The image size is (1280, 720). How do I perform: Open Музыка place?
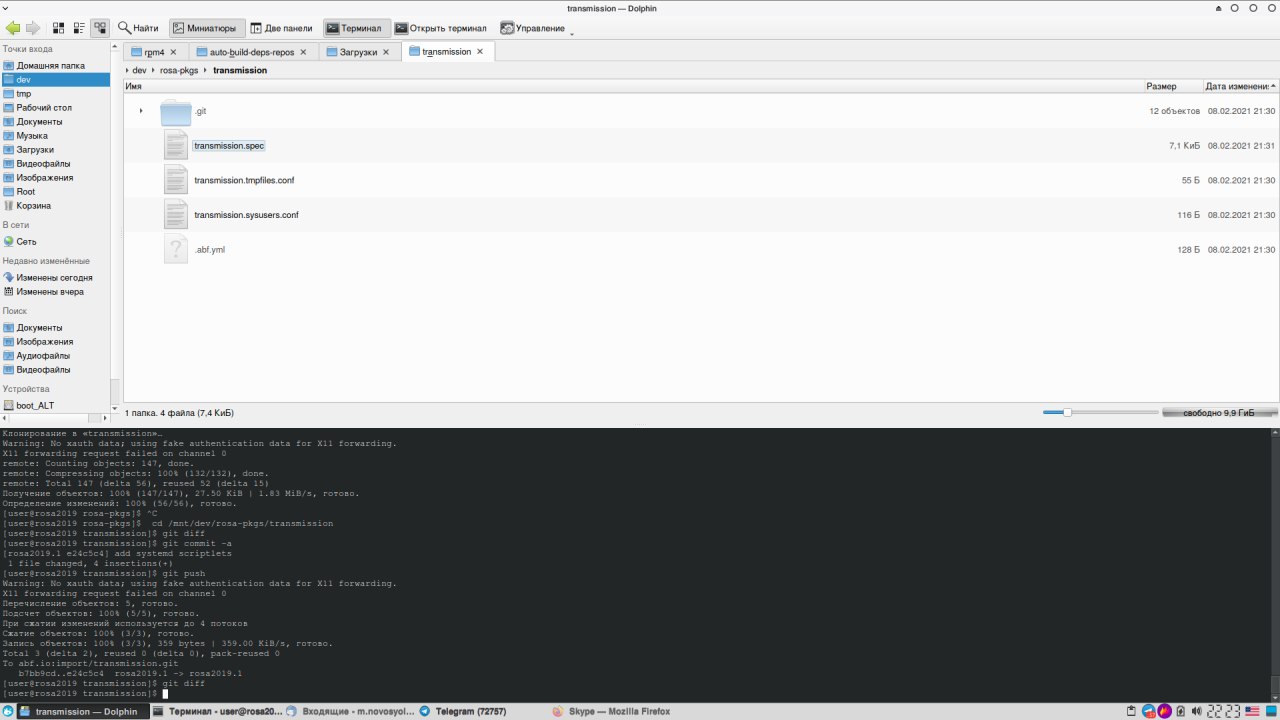click(x=55, y=135)
